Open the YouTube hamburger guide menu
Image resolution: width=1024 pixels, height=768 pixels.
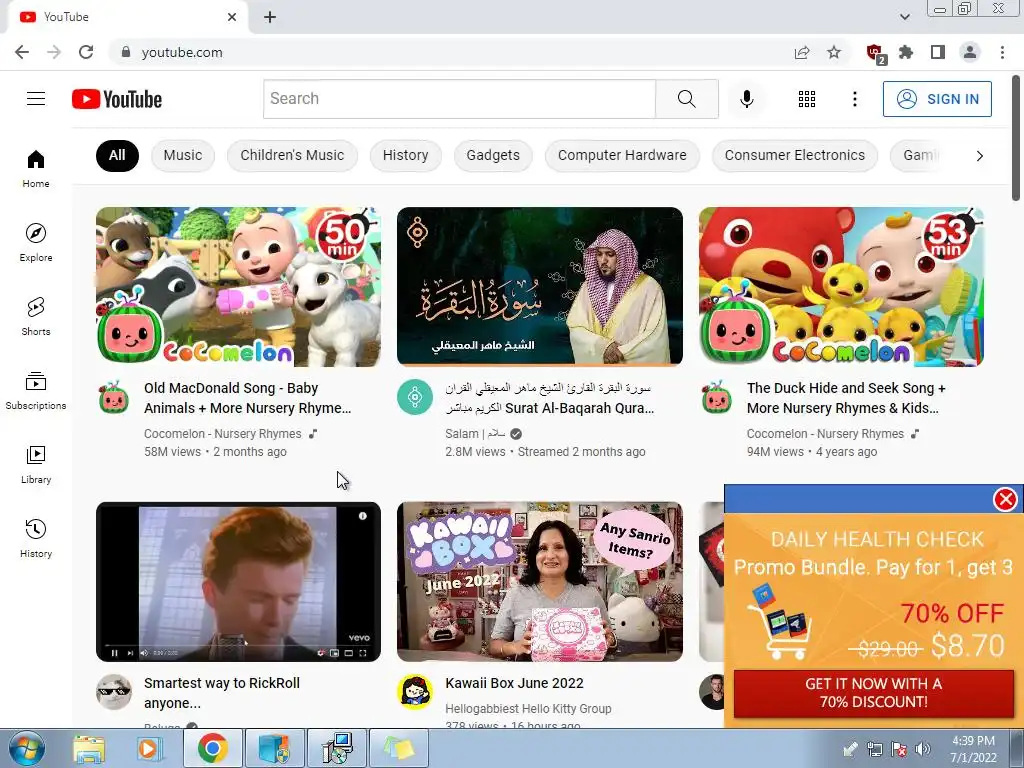(36, 99)
